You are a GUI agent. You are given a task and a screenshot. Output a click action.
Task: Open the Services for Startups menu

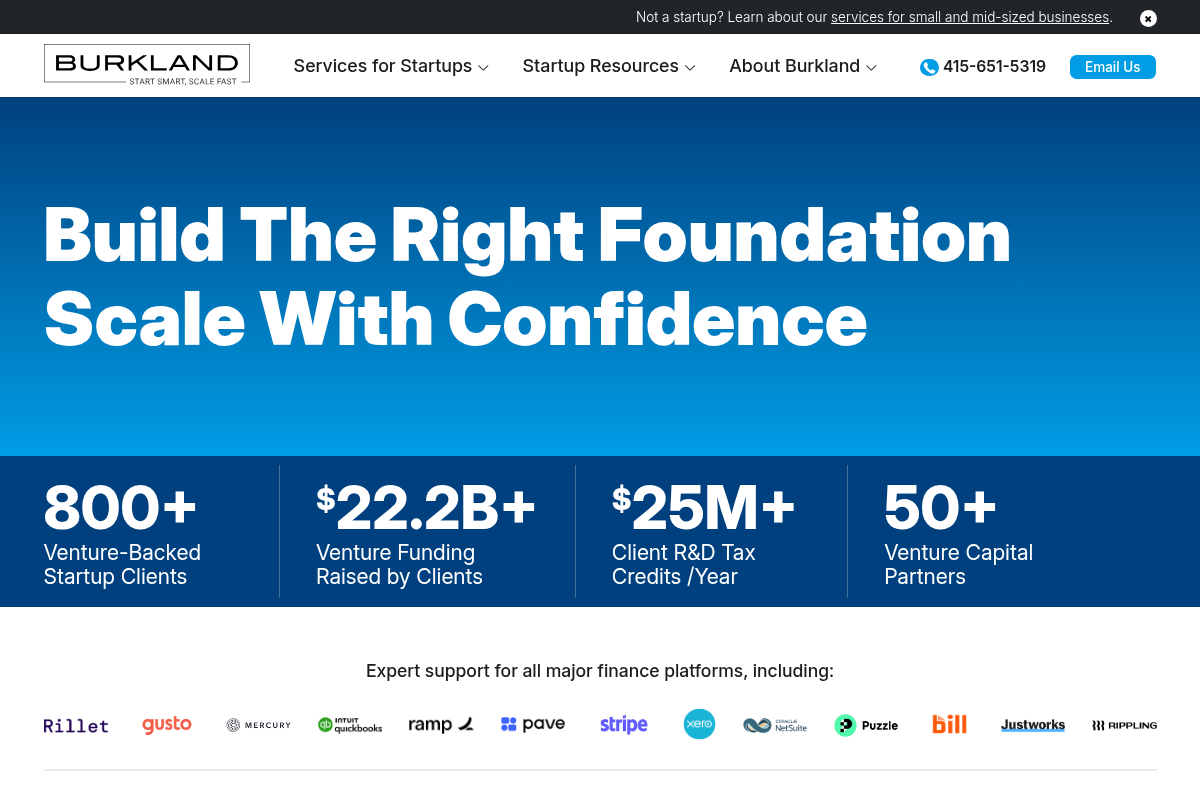pyautogui.click(x=382, y=66)
